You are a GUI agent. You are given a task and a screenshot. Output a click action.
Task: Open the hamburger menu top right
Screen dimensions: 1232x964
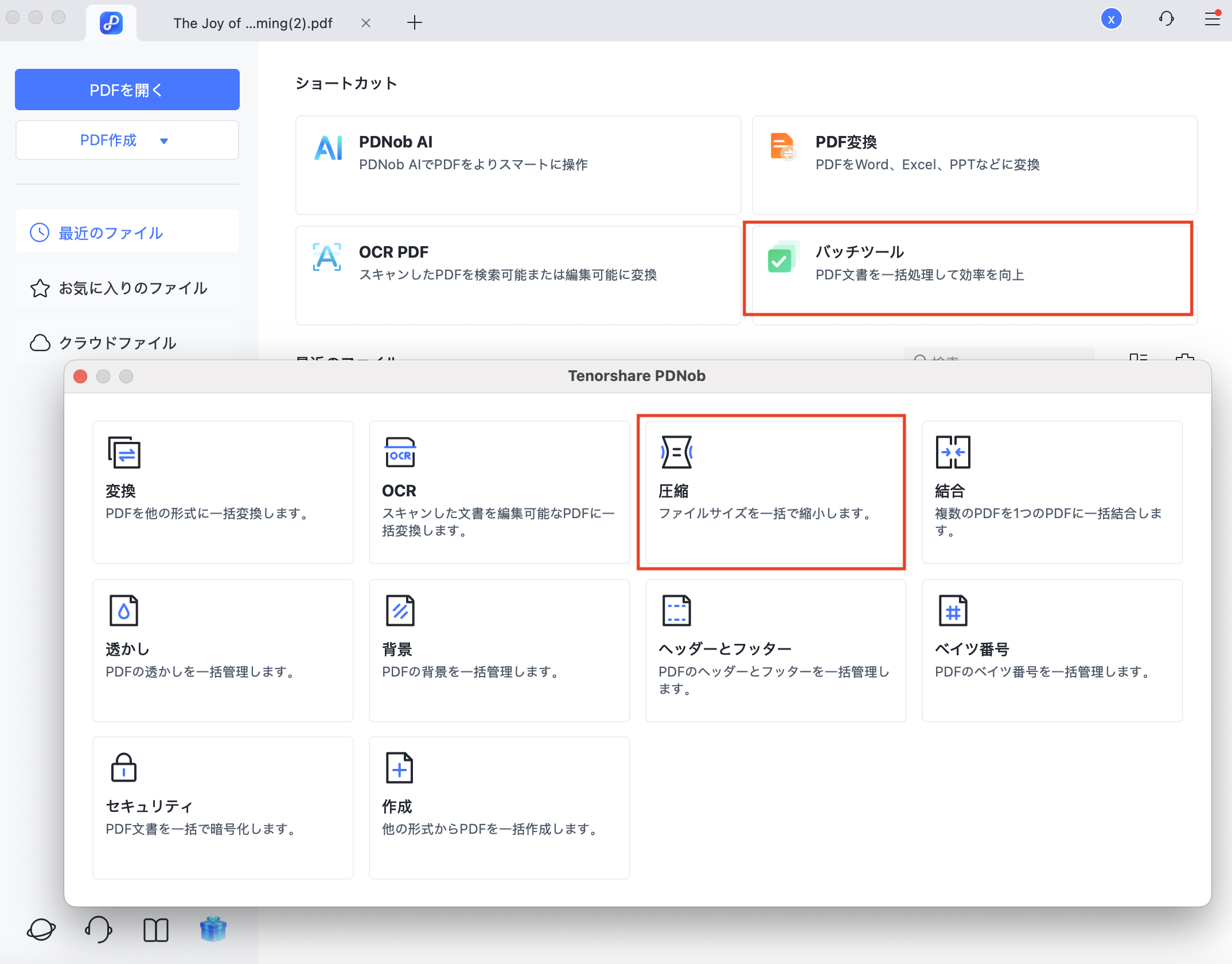click(x=1211, y=19)
